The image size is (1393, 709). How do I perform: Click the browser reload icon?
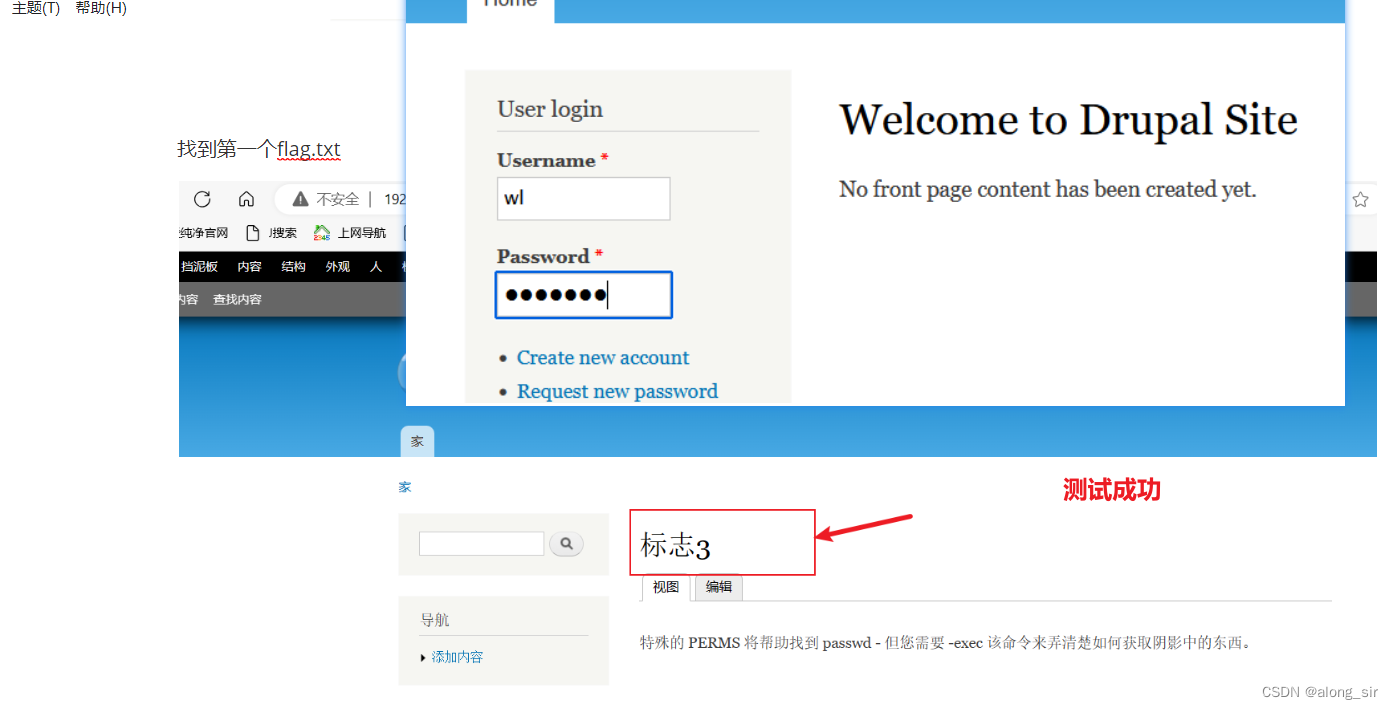point(202,199)
